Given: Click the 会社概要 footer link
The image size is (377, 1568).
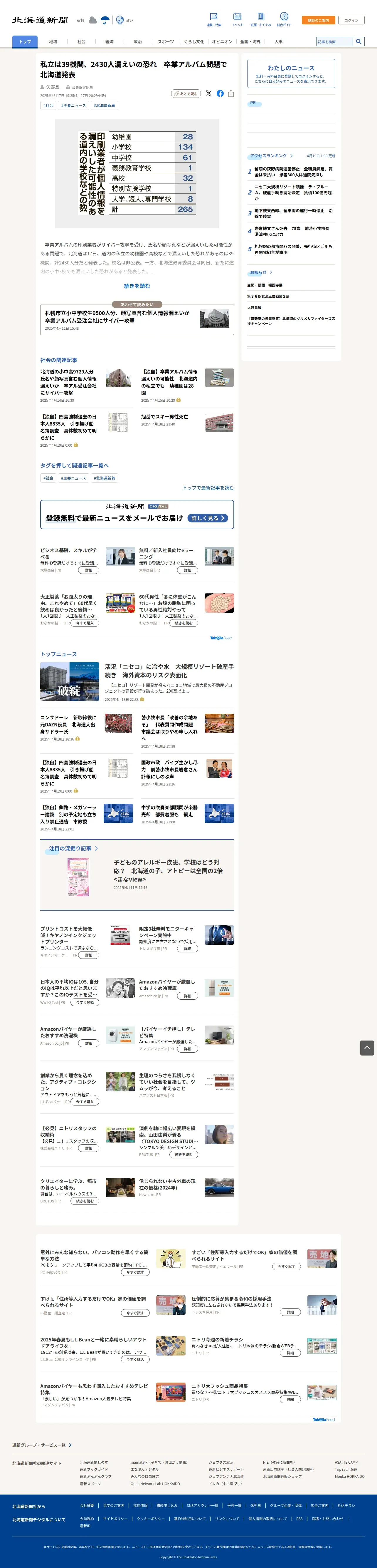Looking at the screenshot, I should (87, 1505).
